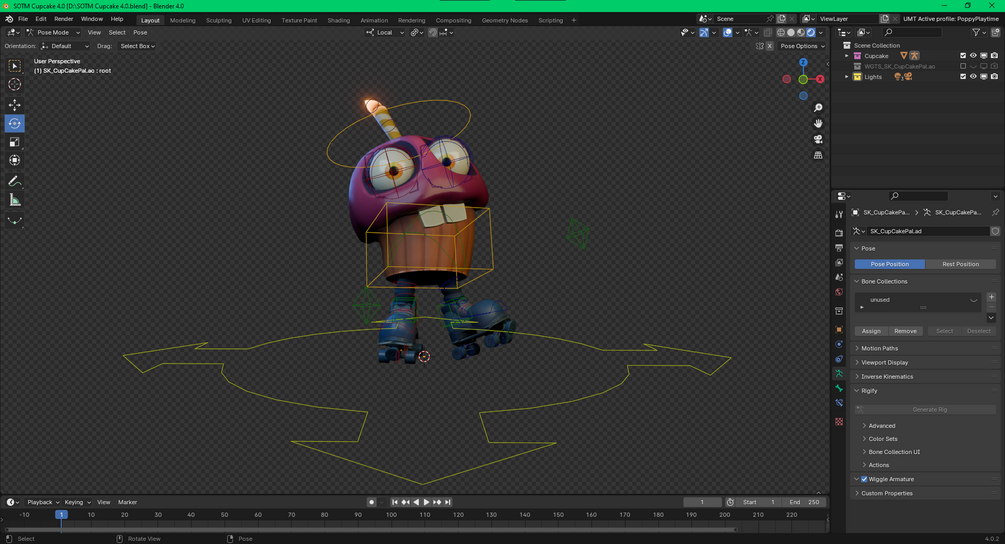
Task: Click the viewport zoom magnifier icon
Action: [818, 108]
